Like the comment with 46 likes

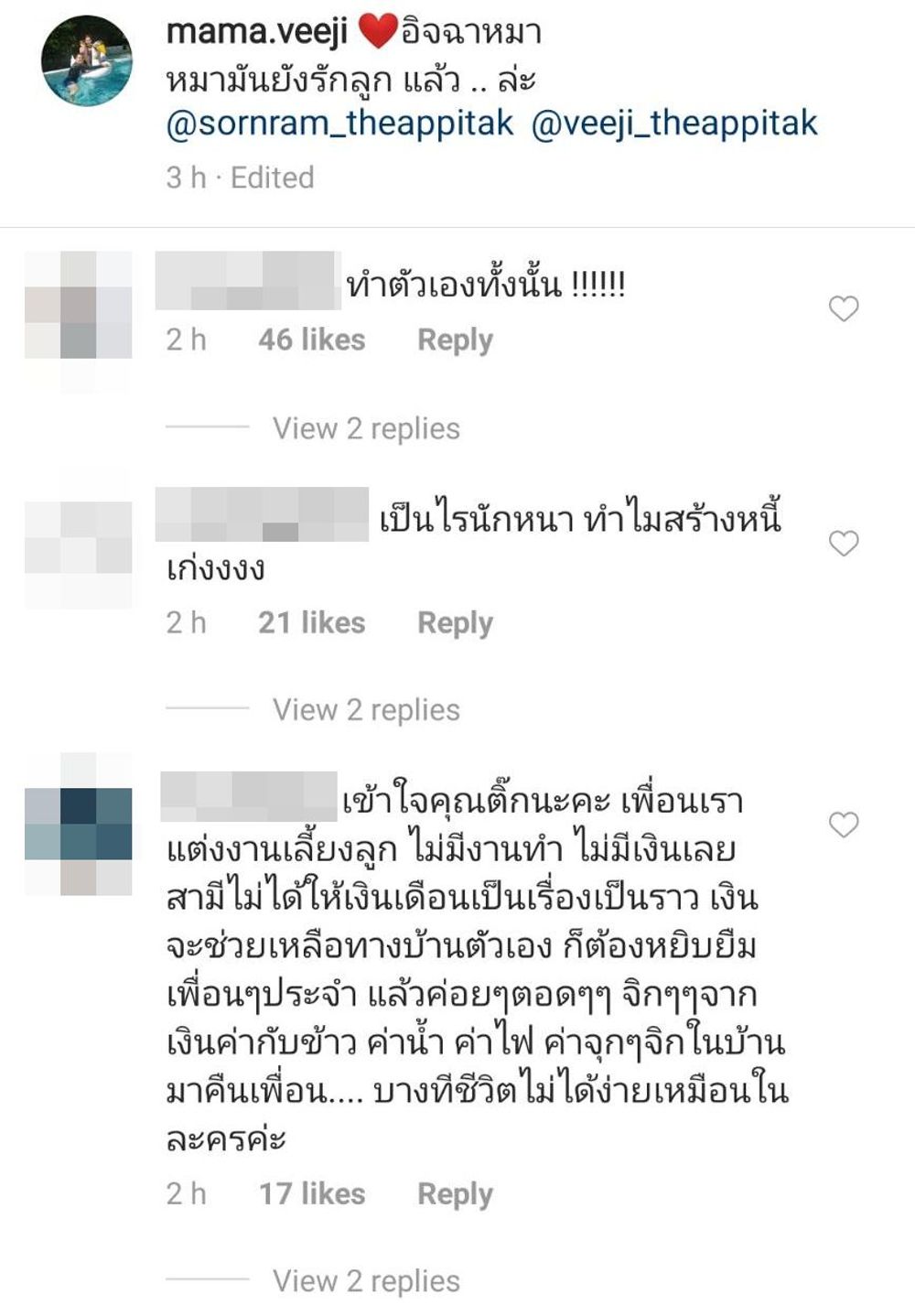pyautogui.click(x=843, y=309)
